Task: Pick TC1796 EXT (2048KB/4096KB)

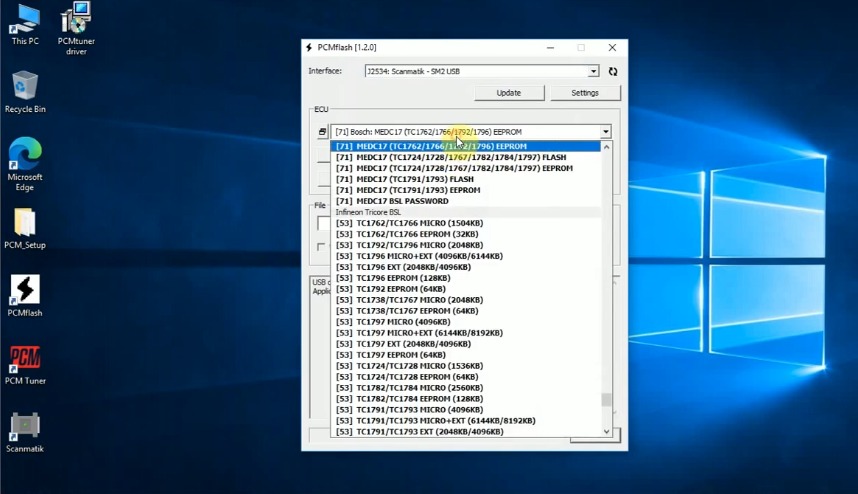Action: pyautogui.click(x=465, y=267)
